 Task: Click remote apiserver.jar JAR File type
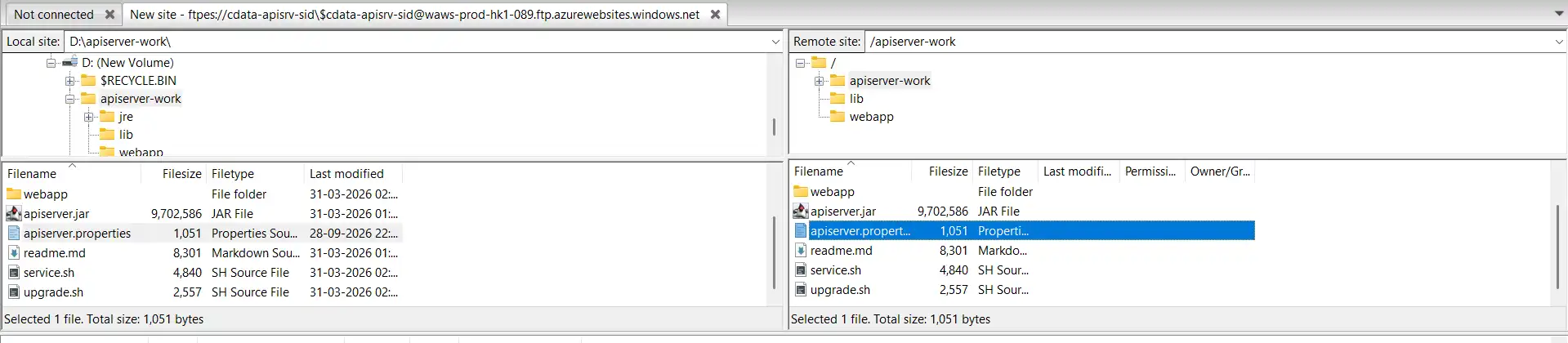pos(998,212)
